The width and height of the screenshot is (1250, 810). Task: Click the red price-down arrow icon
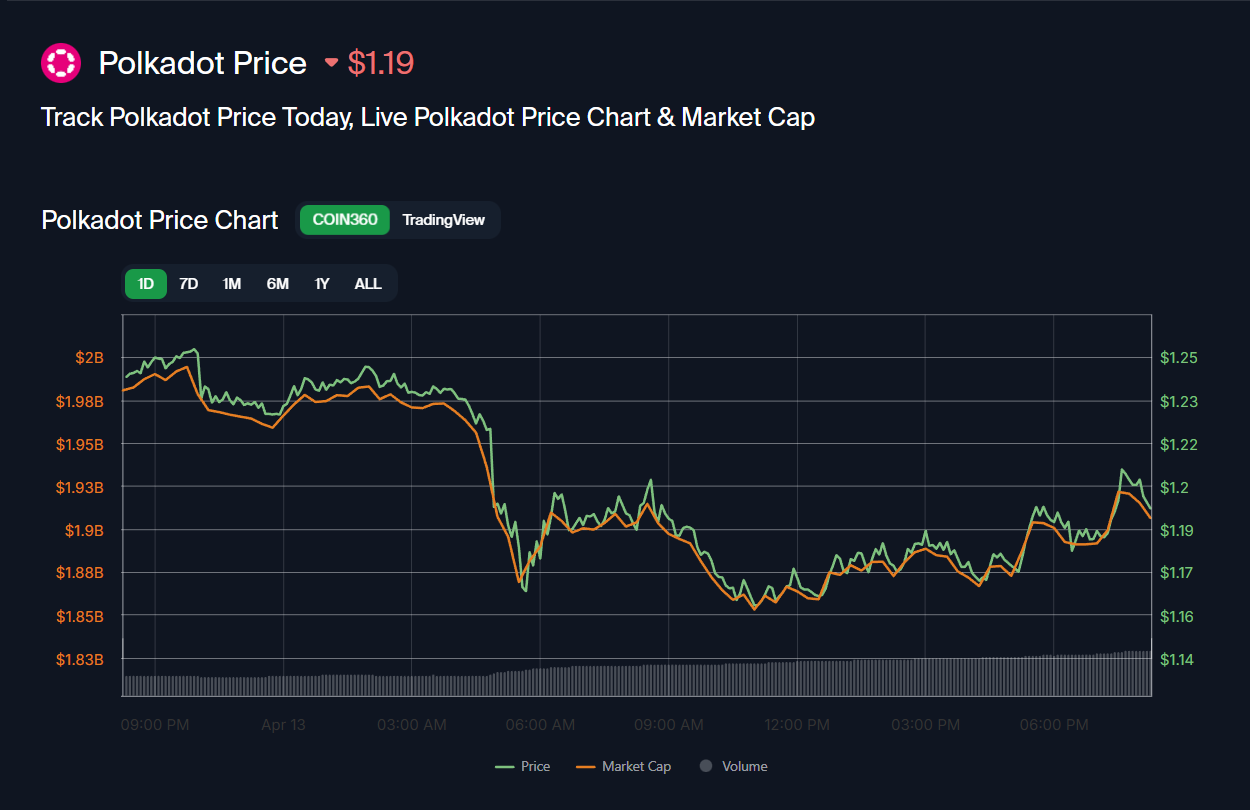331,64
